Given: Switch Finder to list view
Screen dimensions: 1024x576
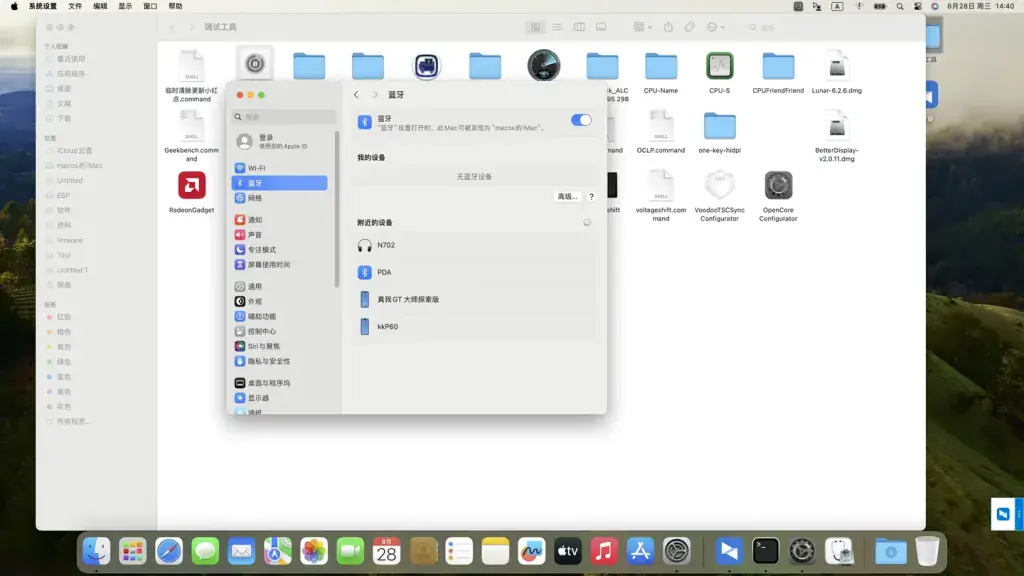Looking at the screenshot, I should tap(557, 27).
